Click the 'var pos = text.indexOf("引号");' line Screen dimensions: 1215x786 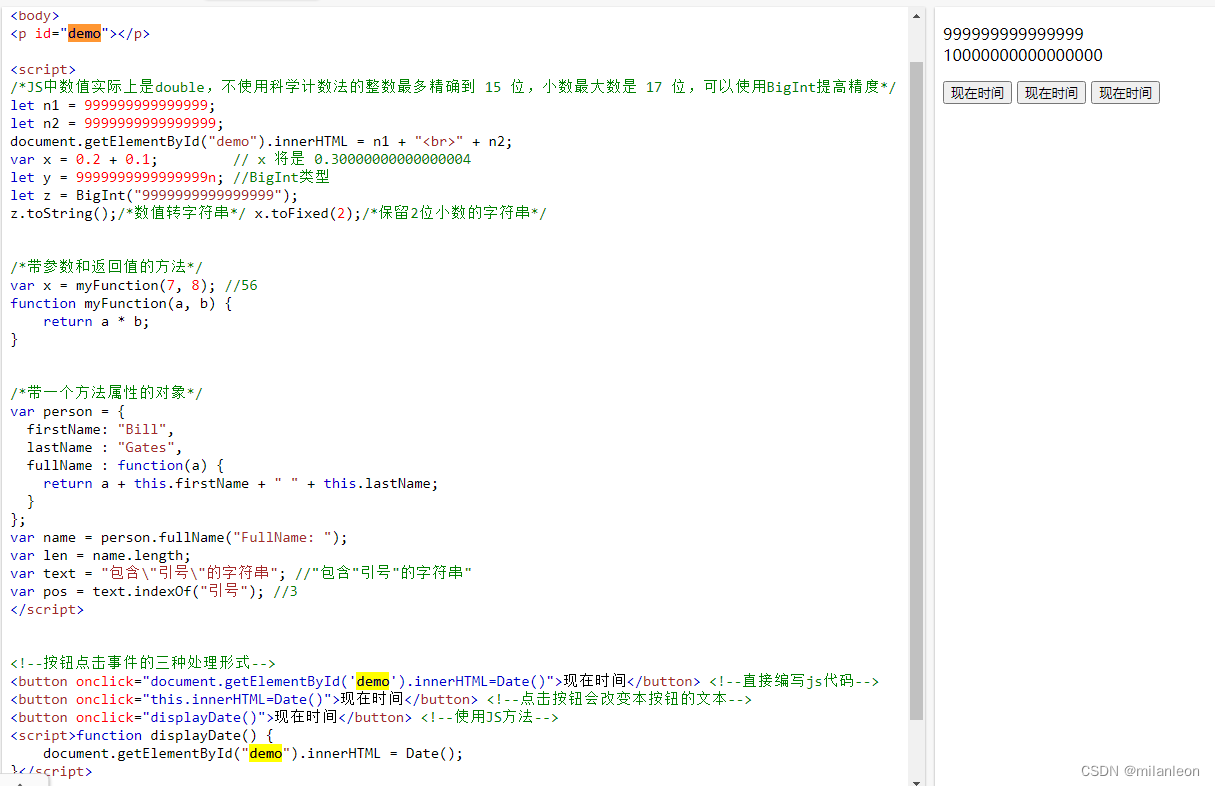[137, 591]
